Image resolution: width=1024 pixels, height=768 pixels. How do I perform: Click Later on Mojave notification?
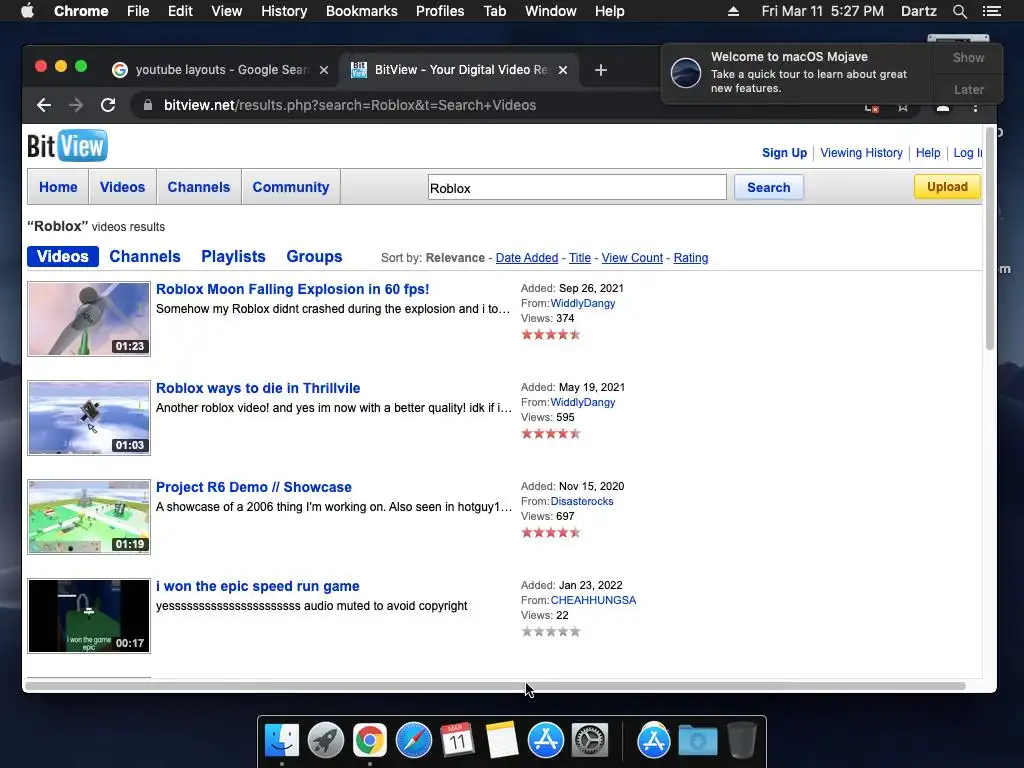(968, 89)
